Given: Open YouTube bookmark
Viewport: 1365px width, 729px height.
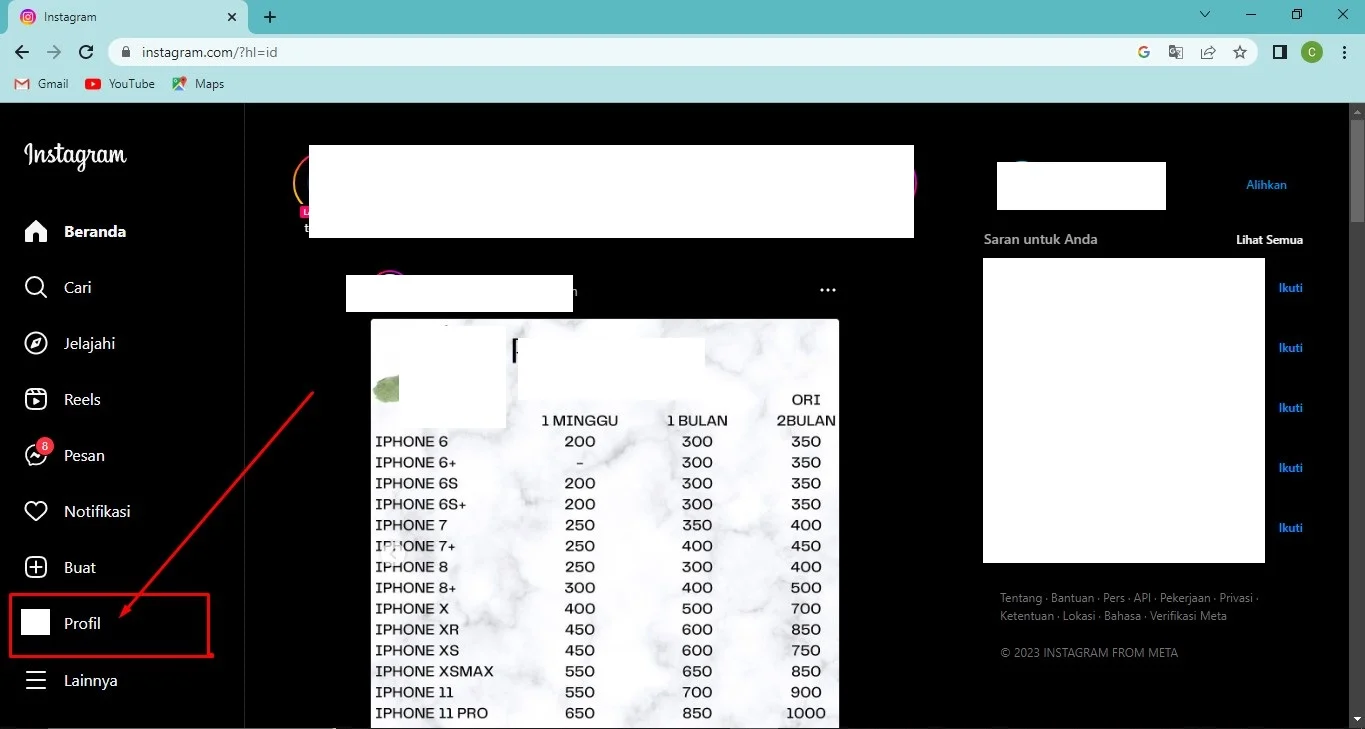Looking at the screenshot, I should click(x=120, y=84).
